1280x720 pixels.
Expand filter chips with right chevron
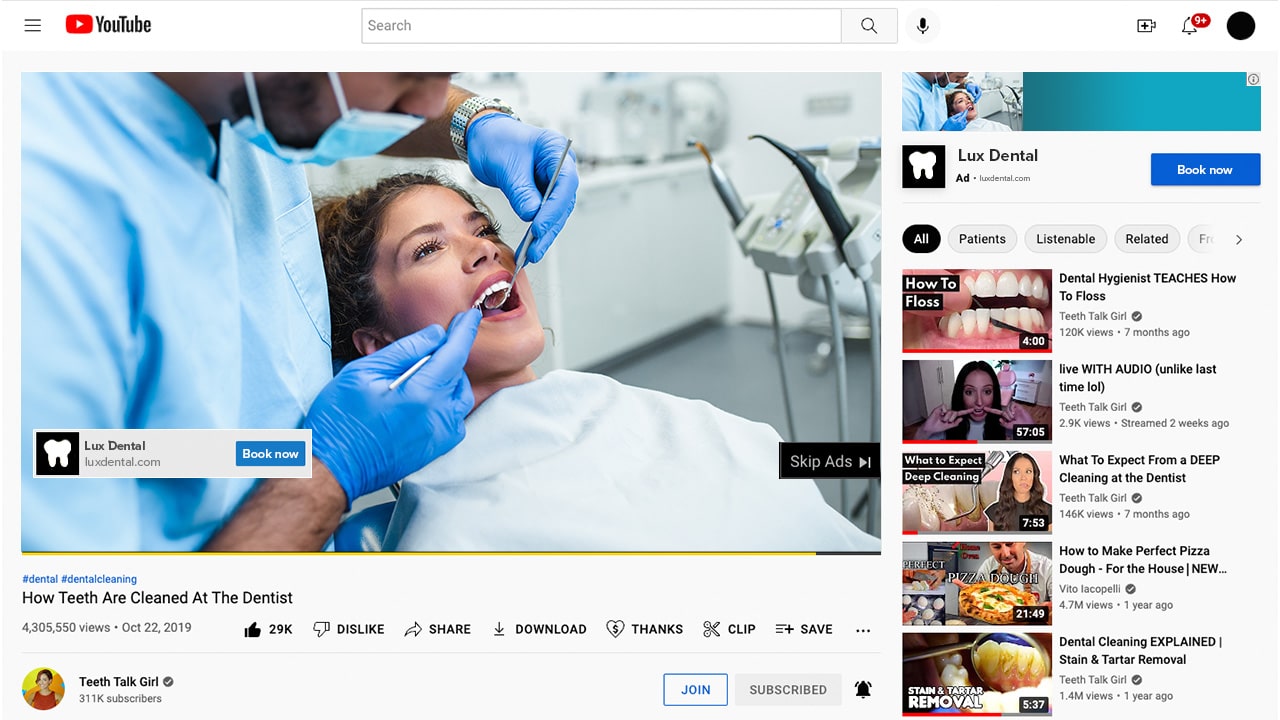pyautogui.click(x=1238, y=239)
